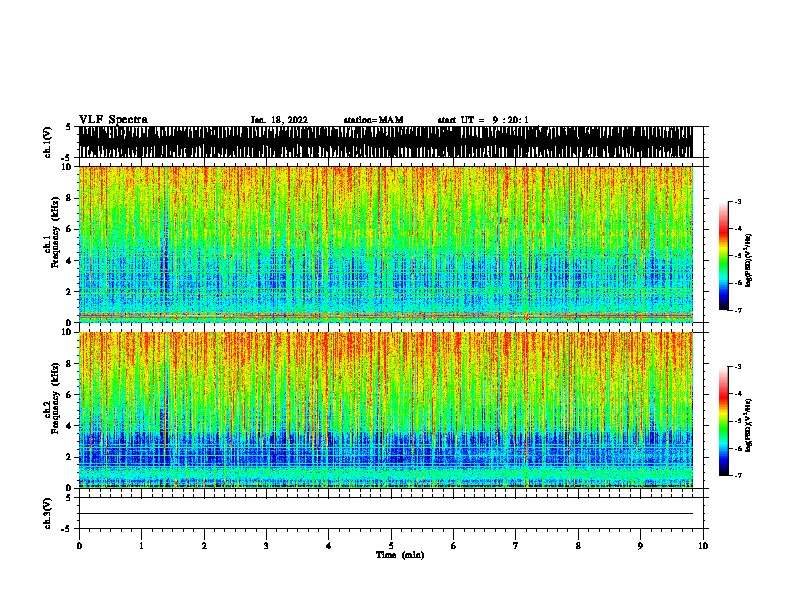Viewport: 792px width, 612px height.
Task: Select the ch.2 color scale bar
Action: click(x=724, y=421)
